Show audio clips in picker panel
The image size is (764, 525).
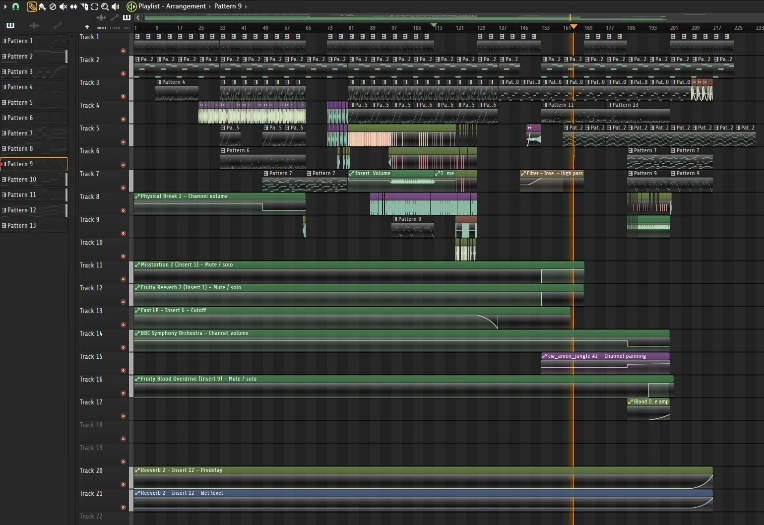[x=34, y=25]
